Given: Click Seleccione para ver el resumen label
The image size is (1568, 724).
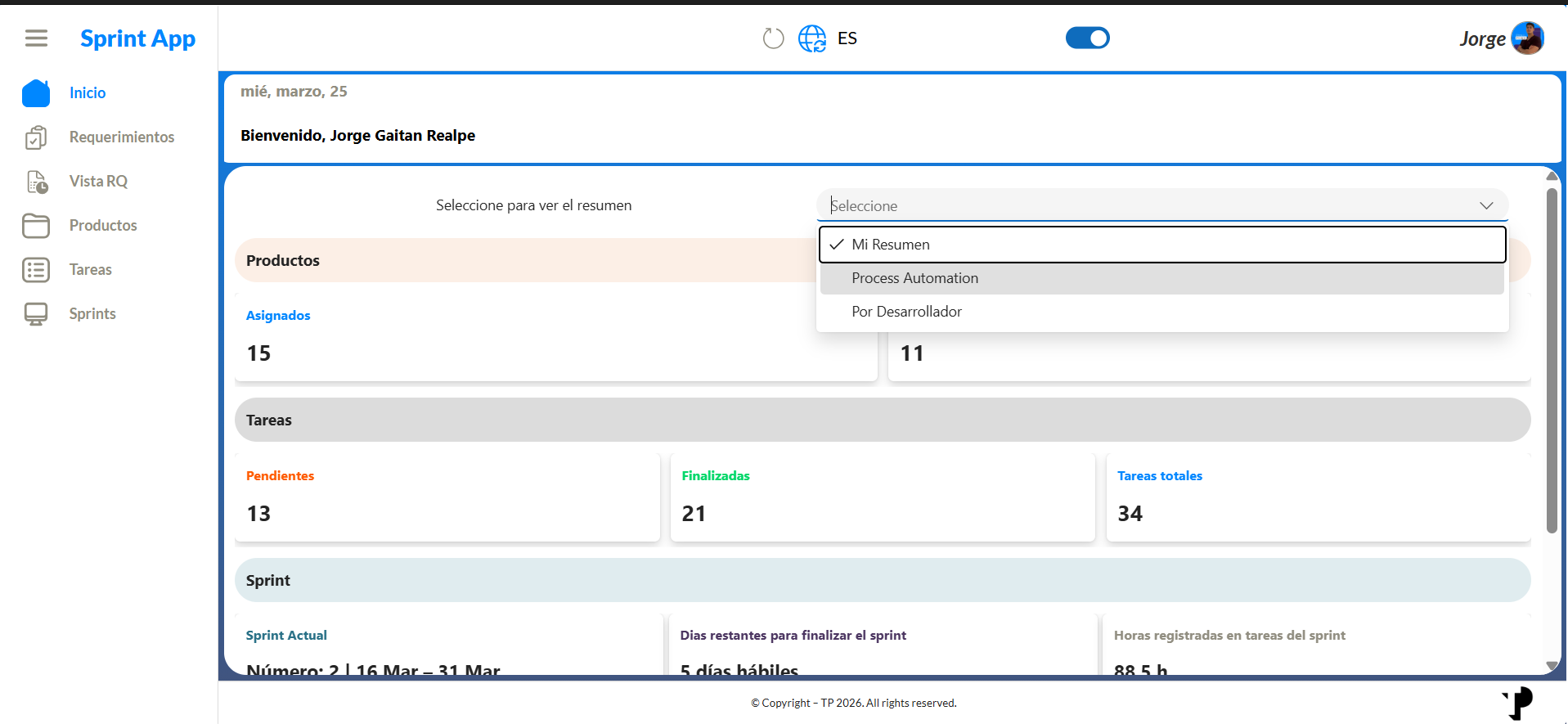Looking at the screenshot, I should [533, 205].
